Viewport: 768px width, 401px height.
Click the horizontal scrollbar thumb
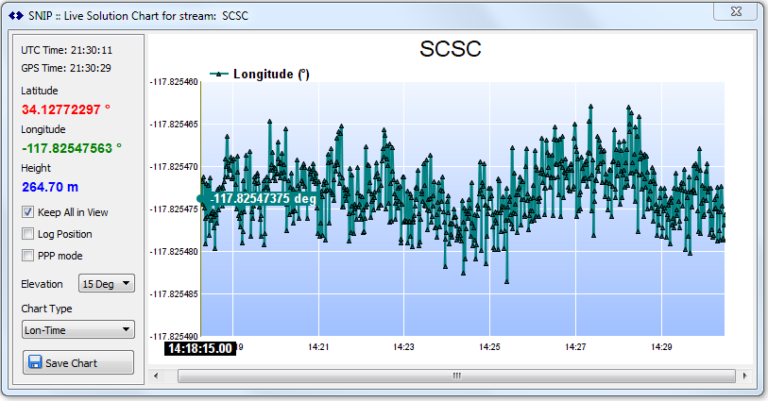tap(455, 376)
